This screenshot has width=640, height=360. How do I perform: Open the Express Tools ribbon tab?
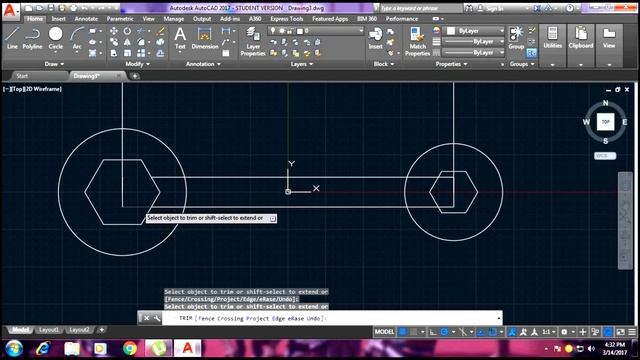287,19
